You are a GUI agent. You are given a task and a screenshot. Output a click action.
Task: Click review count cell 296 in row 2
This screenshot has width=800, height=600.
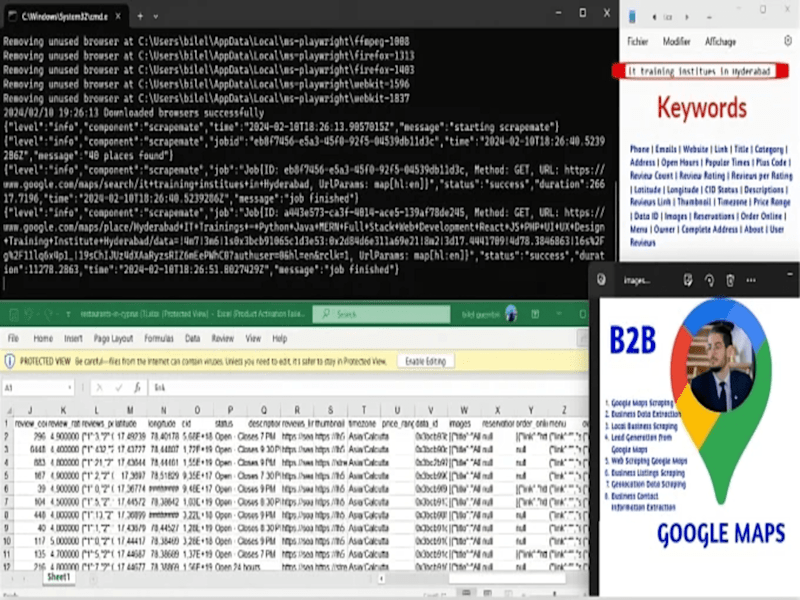(x=32, y=436)
